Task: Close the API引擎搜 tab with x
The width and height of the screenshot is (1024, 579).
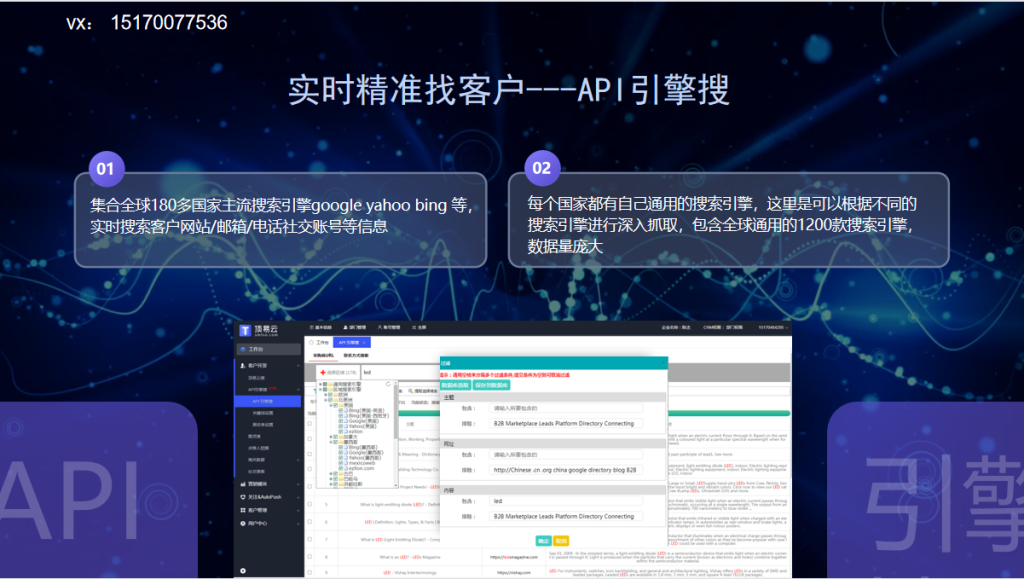Action: pyautogui.click(x=363, y=342)
